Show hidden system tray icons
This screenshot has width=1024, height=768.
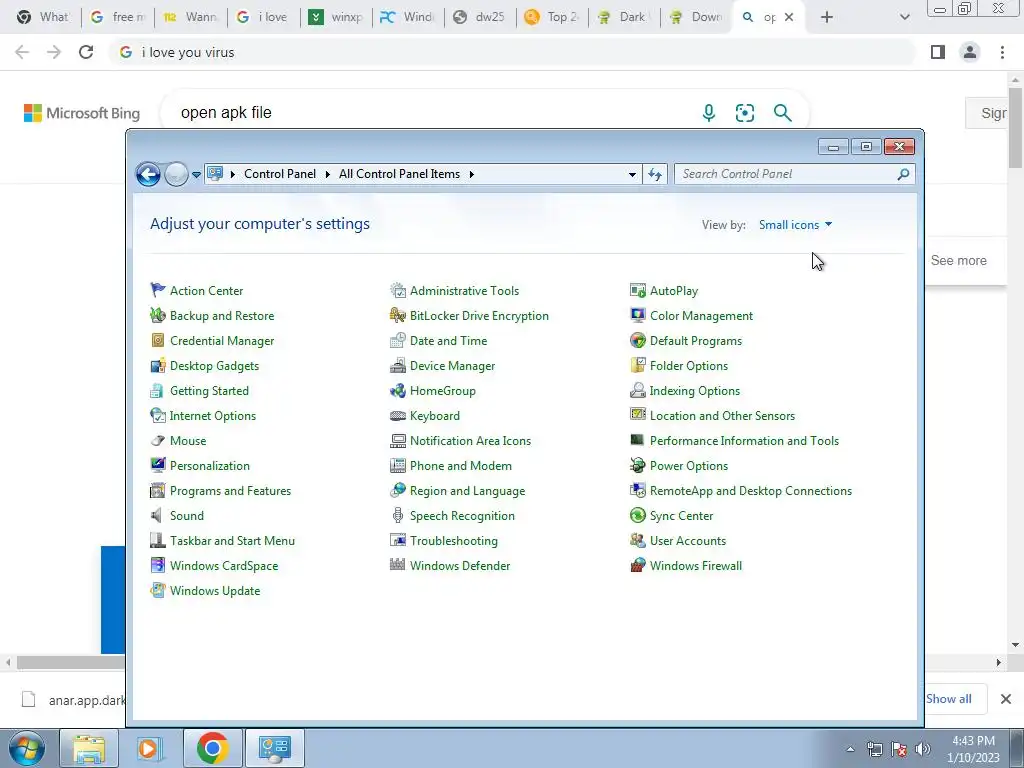pos(850,749)
